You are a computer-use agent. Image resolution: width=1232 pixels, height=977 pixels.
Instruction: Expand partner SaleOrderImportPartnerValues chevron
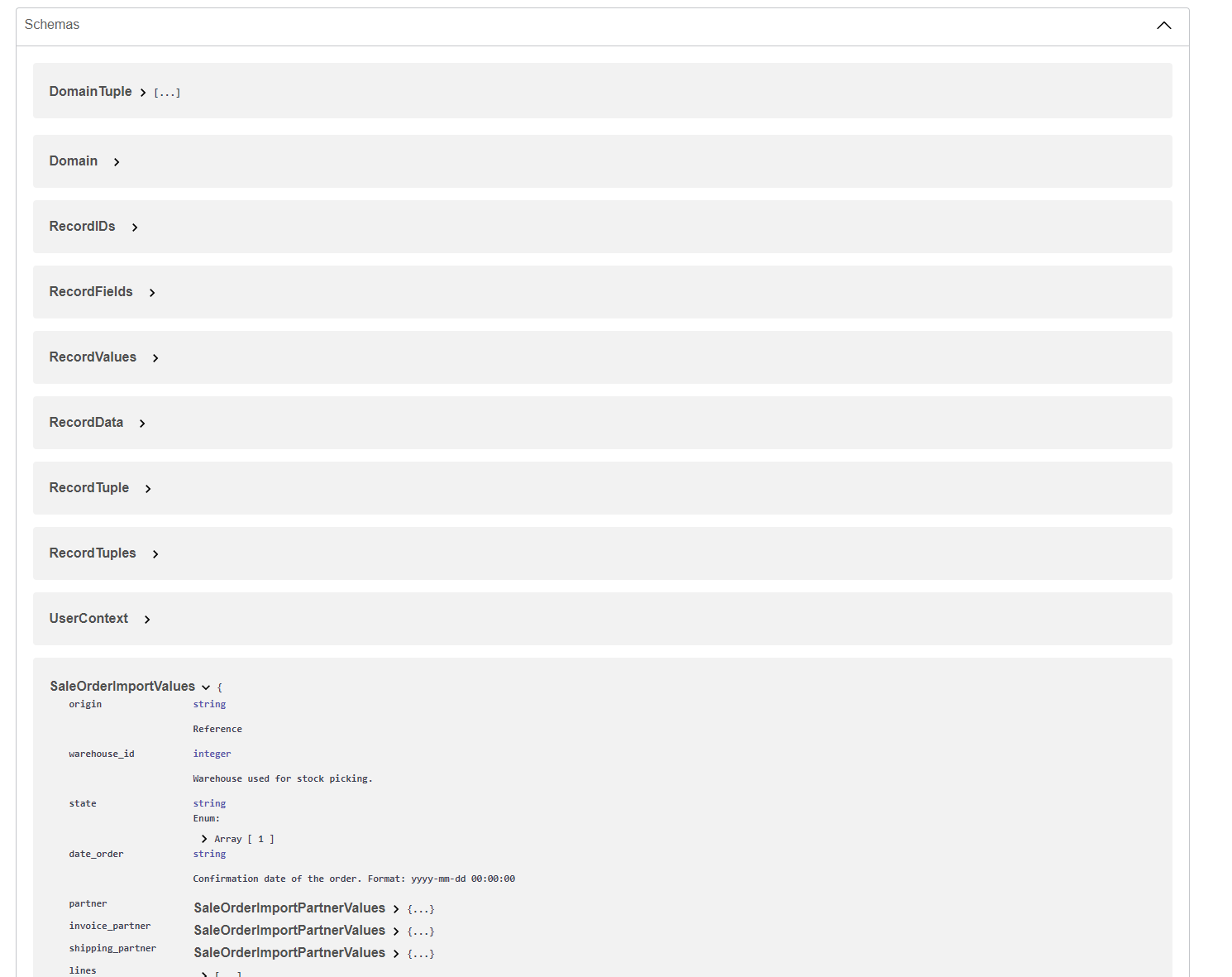396,909
